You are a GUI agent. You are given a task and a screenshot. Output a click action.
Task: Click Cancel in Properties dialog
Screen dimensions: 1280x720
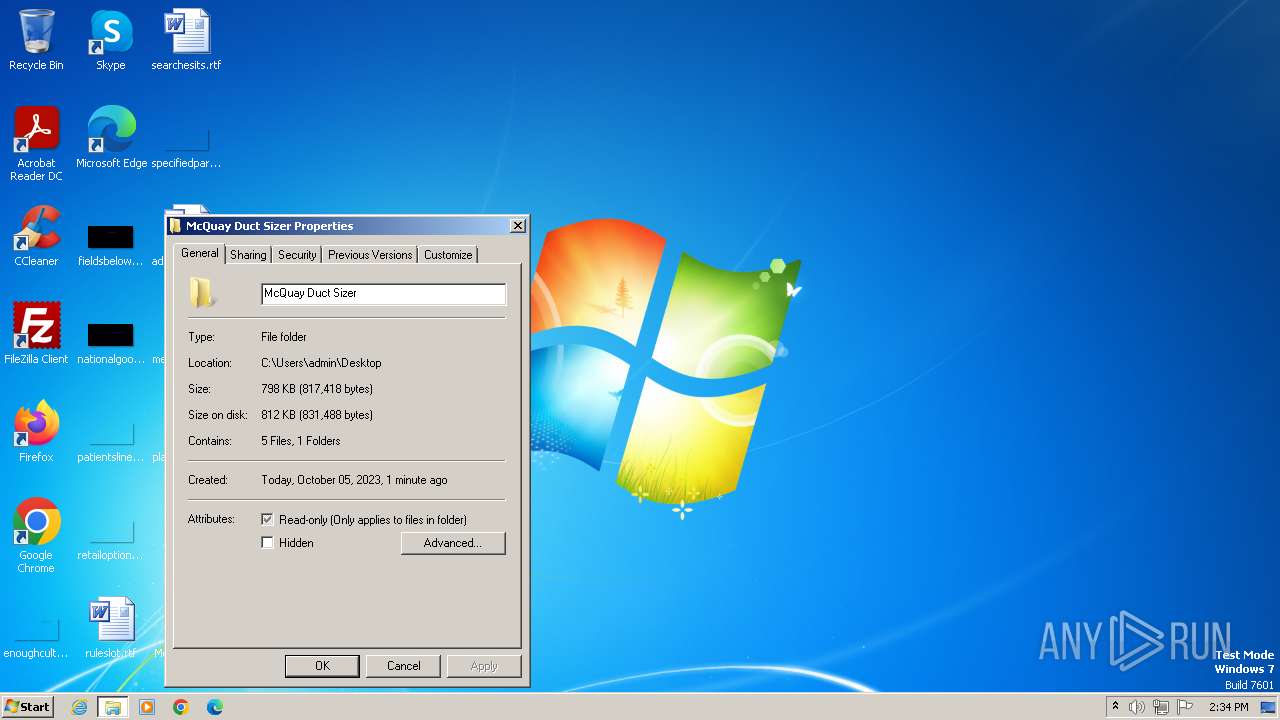pyautogui.click(x=404, y=666)
